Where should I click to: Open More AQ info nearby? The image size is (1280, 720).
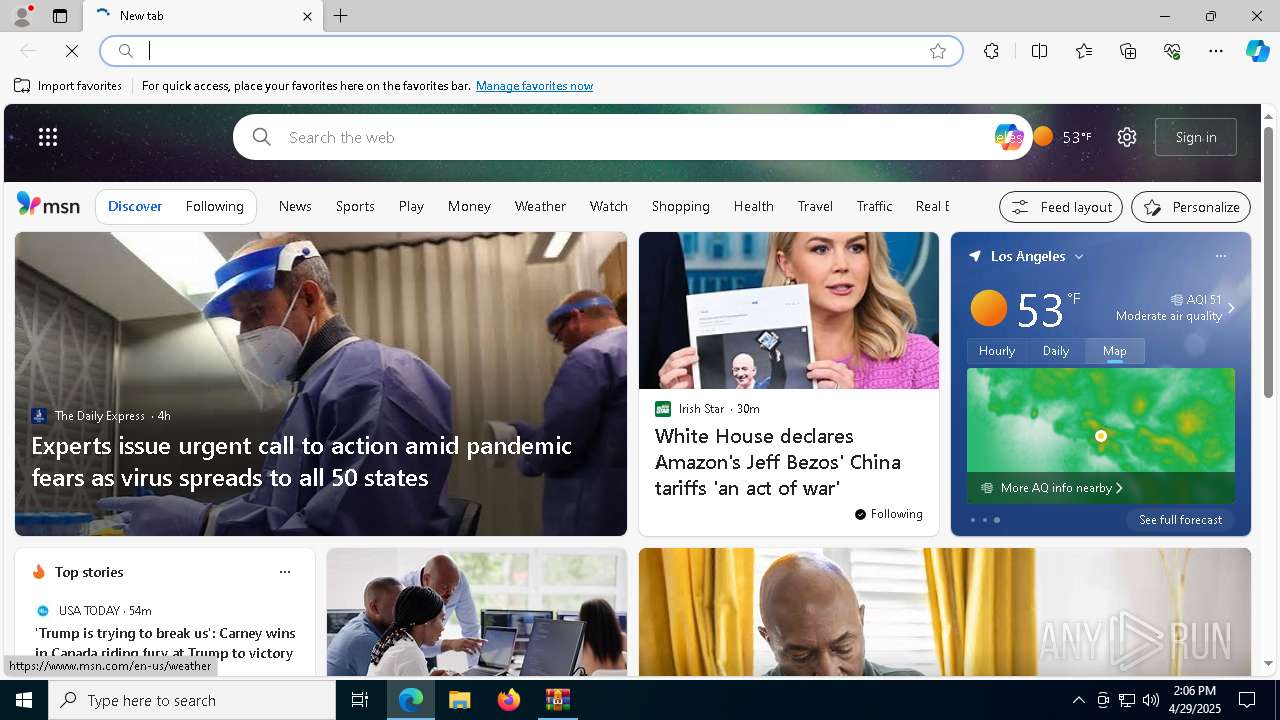(1053, 488)
